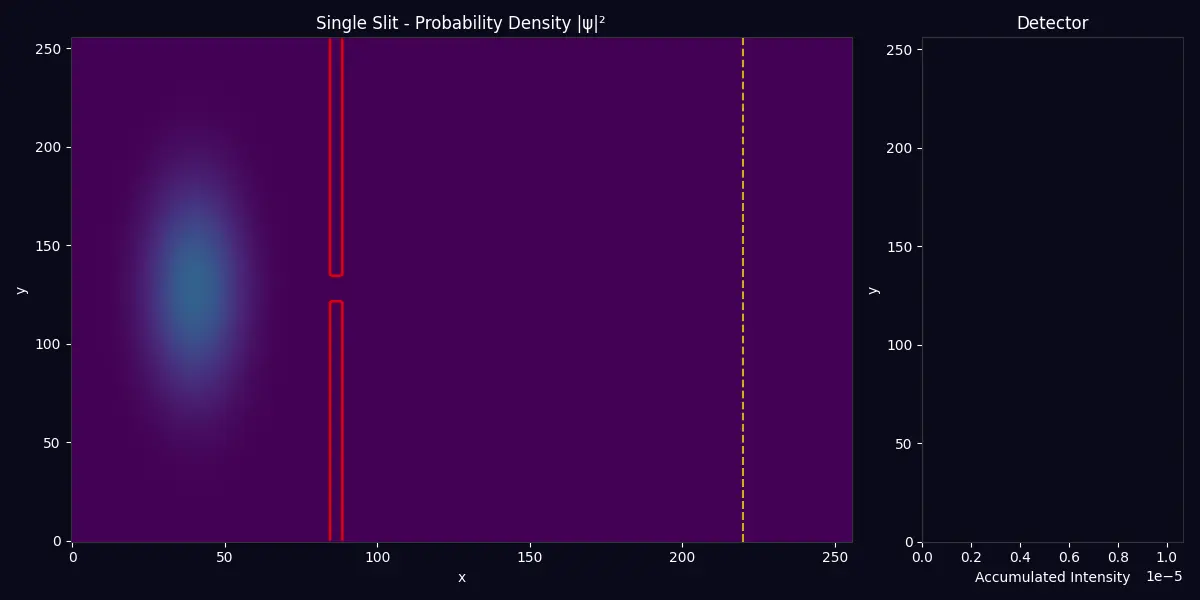1200x600 pixels.
Task: Click the slit opening between the red barriers
Action: (336, 288)
